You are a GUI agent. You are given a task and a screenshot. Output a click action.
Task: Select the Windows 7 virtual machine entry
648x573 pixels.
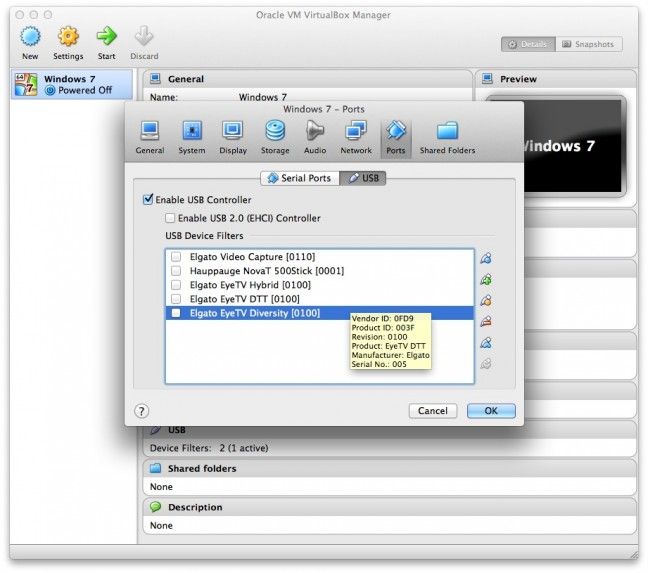(x=71, y=85)
